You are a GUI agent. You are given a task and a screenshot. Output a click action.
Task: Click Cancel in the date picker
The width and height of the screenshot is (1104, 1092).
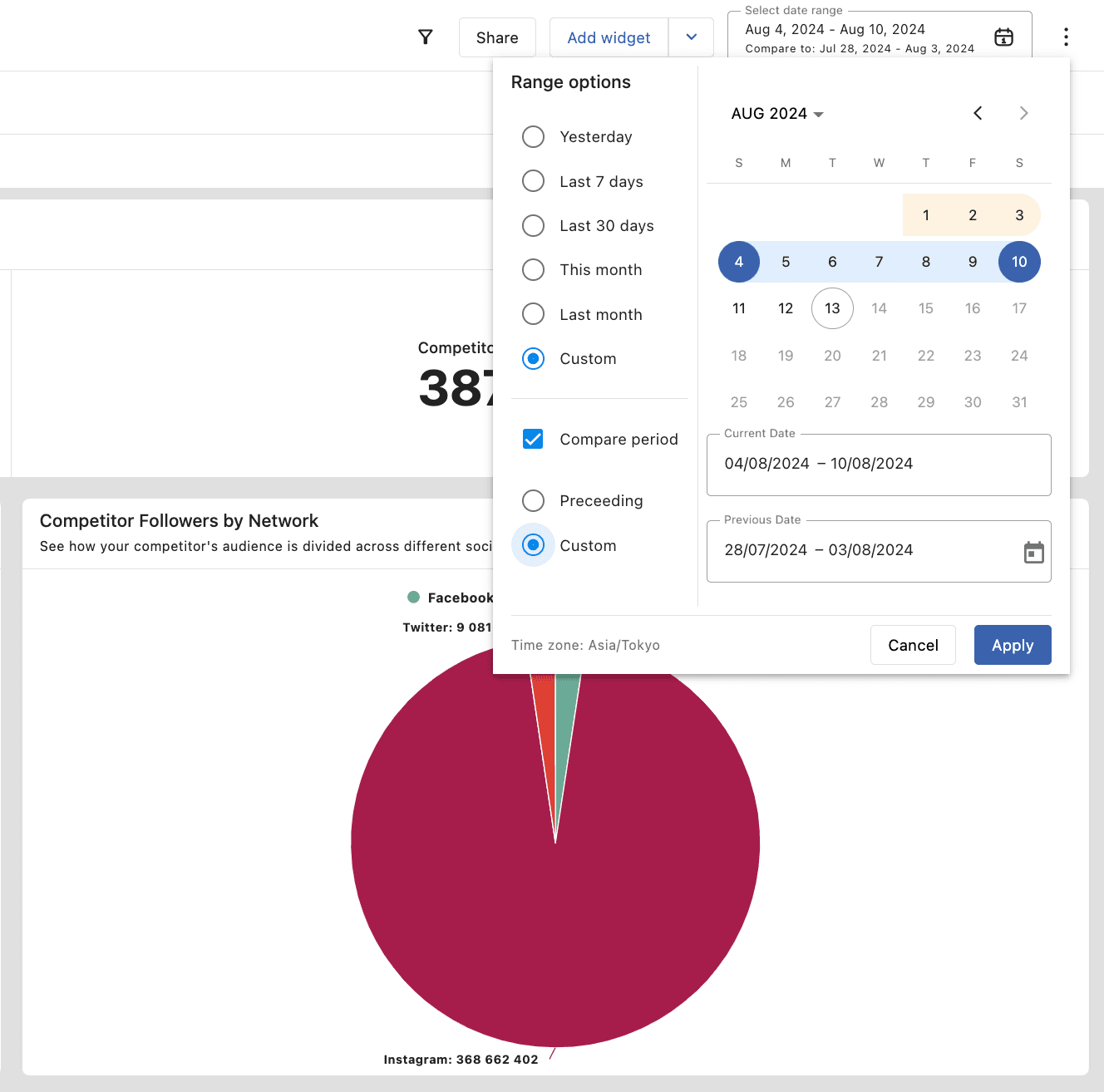912,645
